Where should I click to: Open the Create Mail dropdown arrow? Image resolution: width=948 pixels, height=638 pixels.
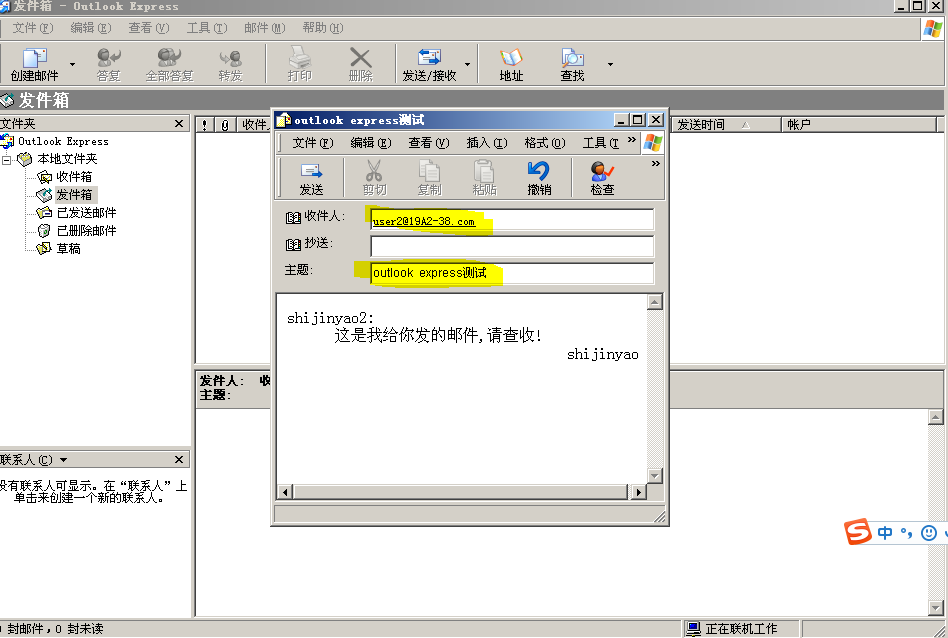73,64
